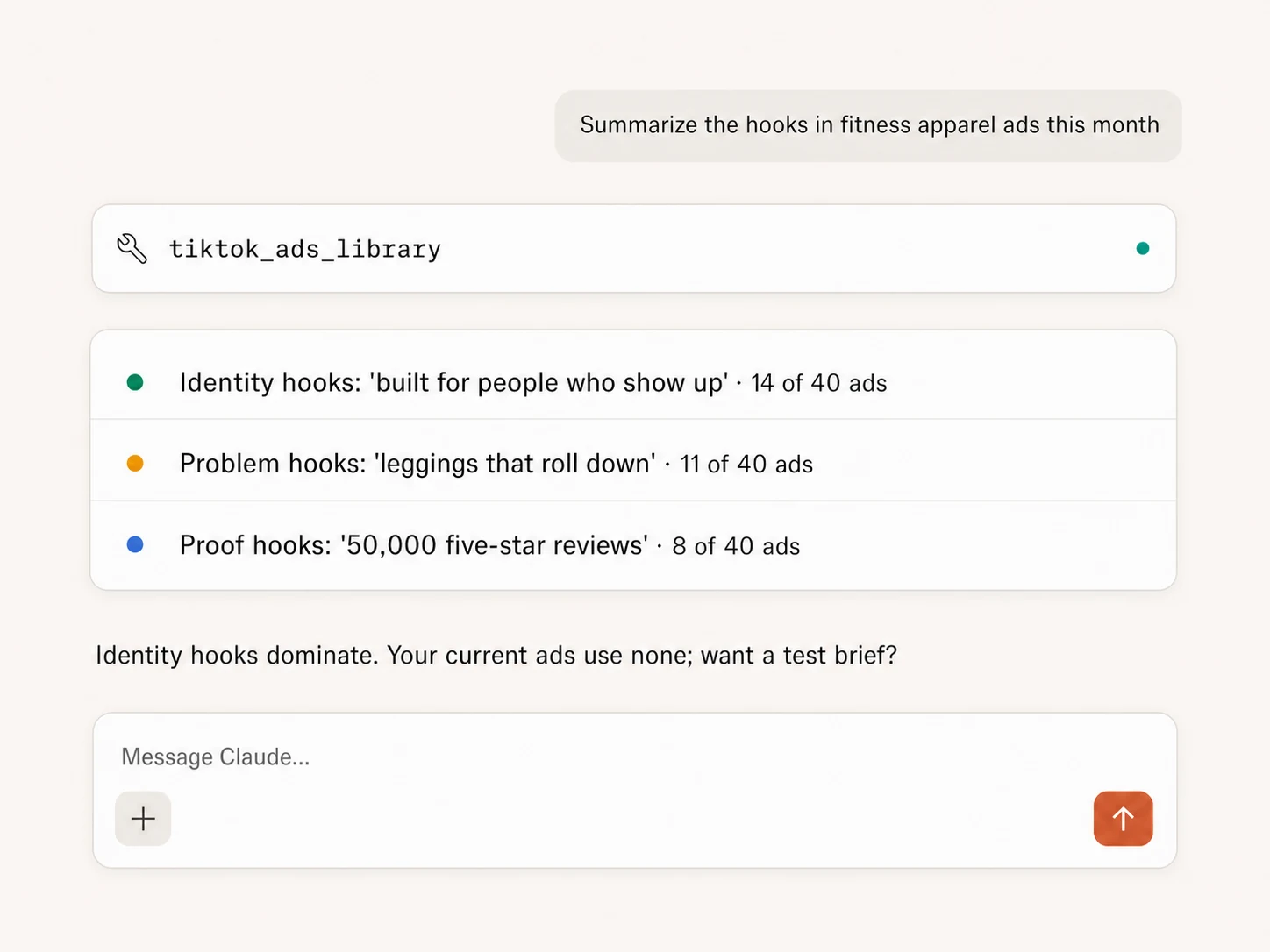The height and width of the screenshot is (952, 1270).
Task: Expand the tiktok_ads_library tool call card
Action: tap(633, 249)
